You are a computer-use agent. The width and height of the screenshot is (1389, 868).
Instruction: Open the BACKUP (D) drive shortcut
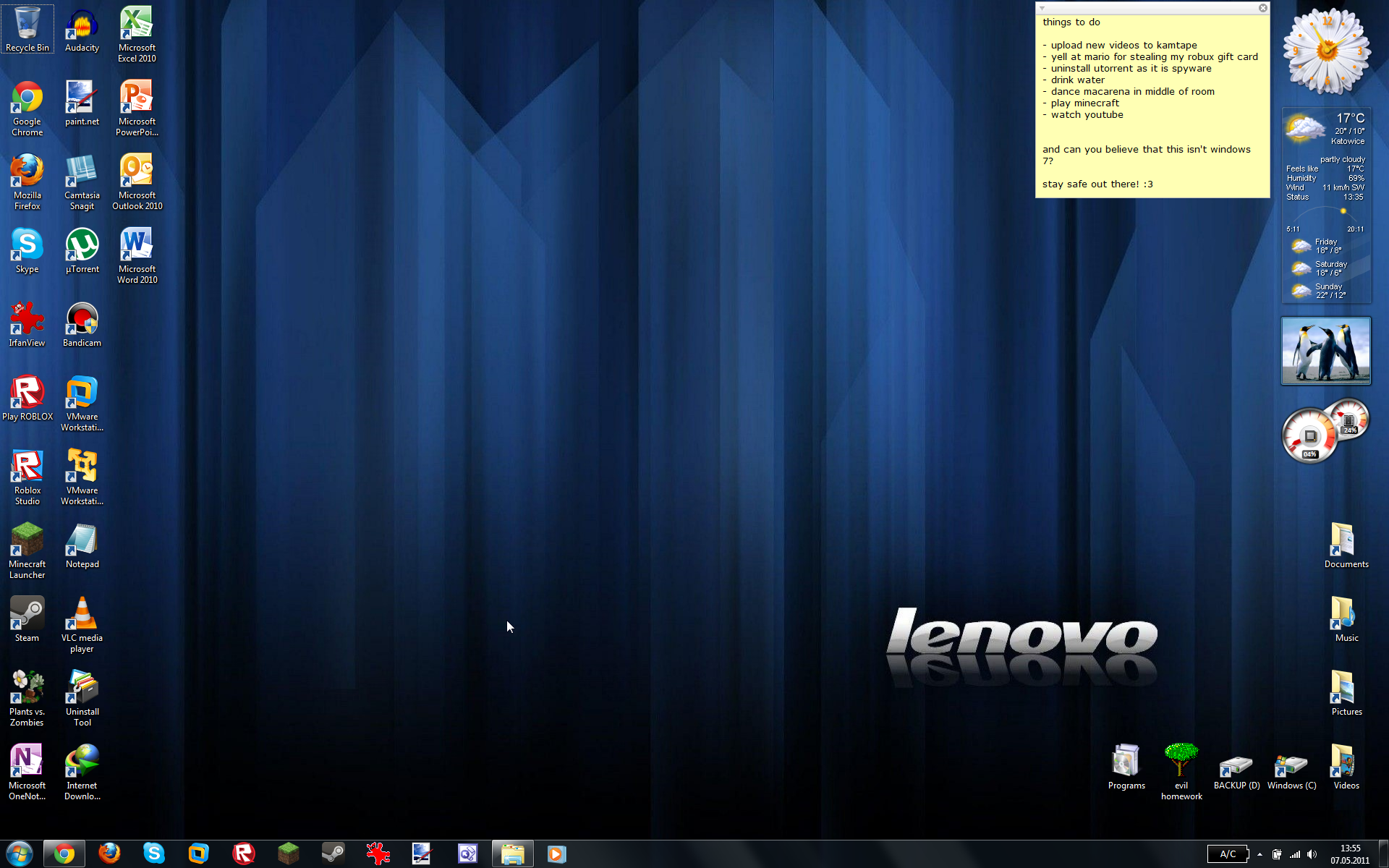(1236, 772)
